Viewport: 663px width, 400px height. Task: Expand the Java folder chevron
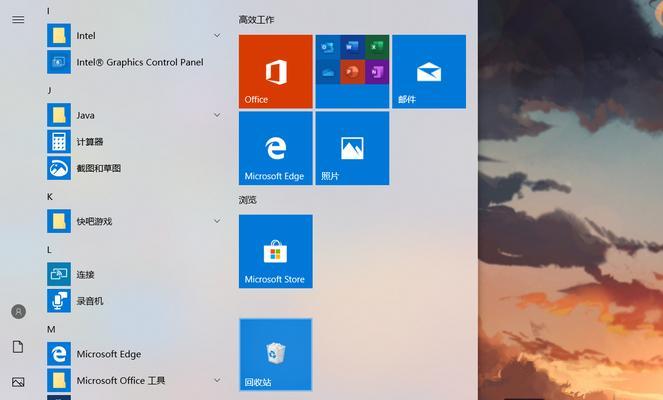[x=217, y=115]
